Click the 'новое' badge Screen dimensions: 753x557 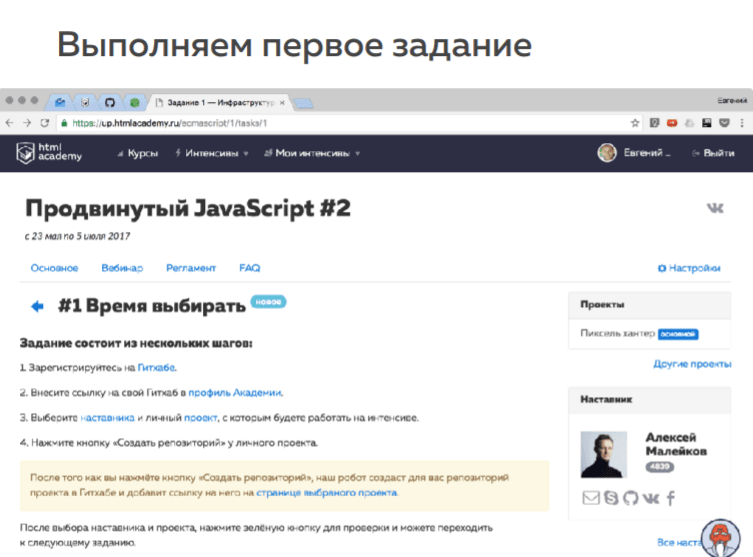tap(268, 302)
